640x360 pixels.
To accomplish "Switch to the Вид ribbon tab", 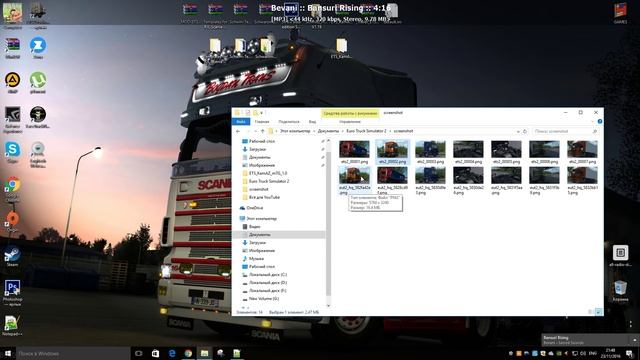I will [312, 122].
